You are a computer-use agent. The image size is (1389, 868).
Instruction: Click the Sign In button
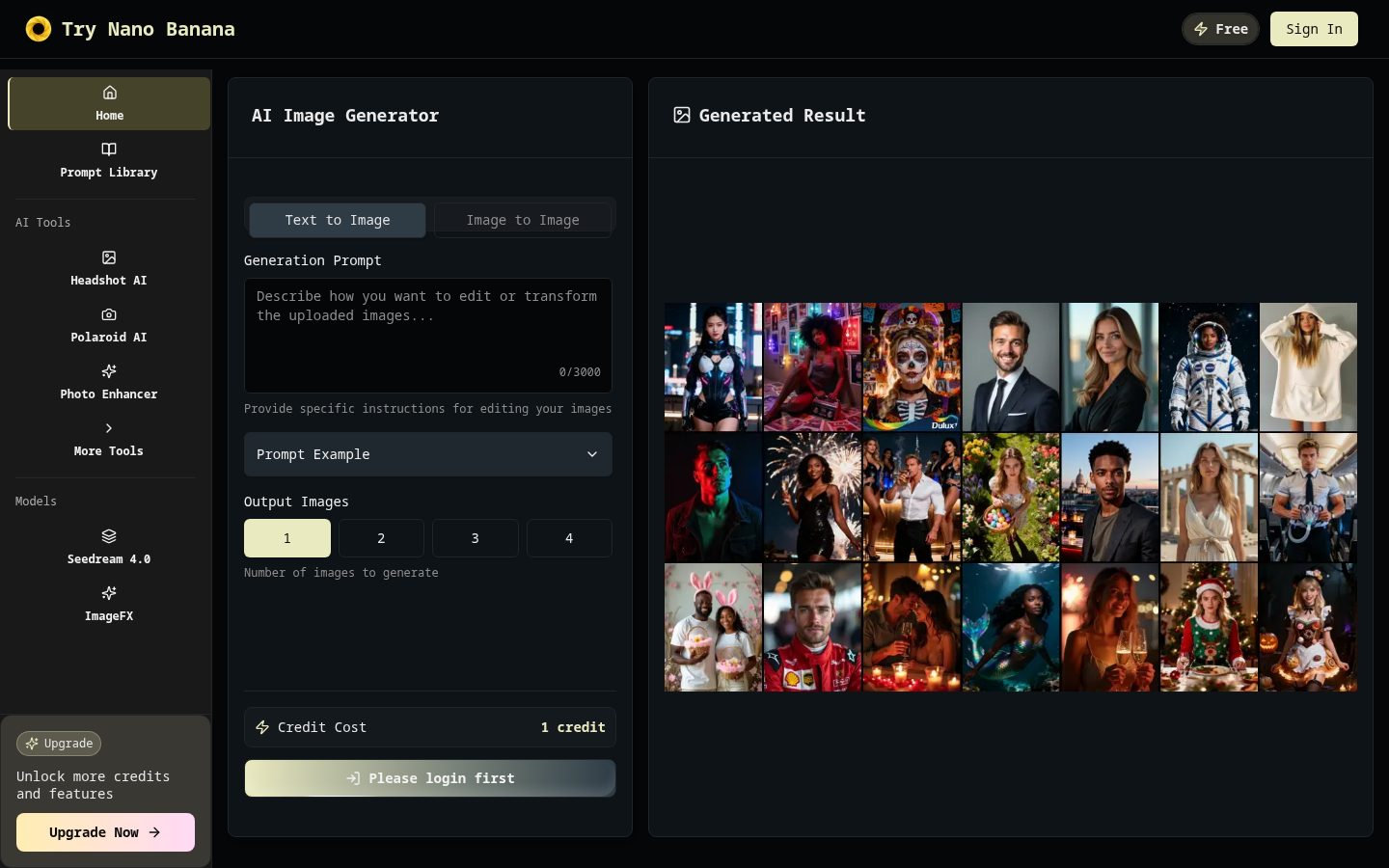pyautogui.click(x=1314, y=29)
